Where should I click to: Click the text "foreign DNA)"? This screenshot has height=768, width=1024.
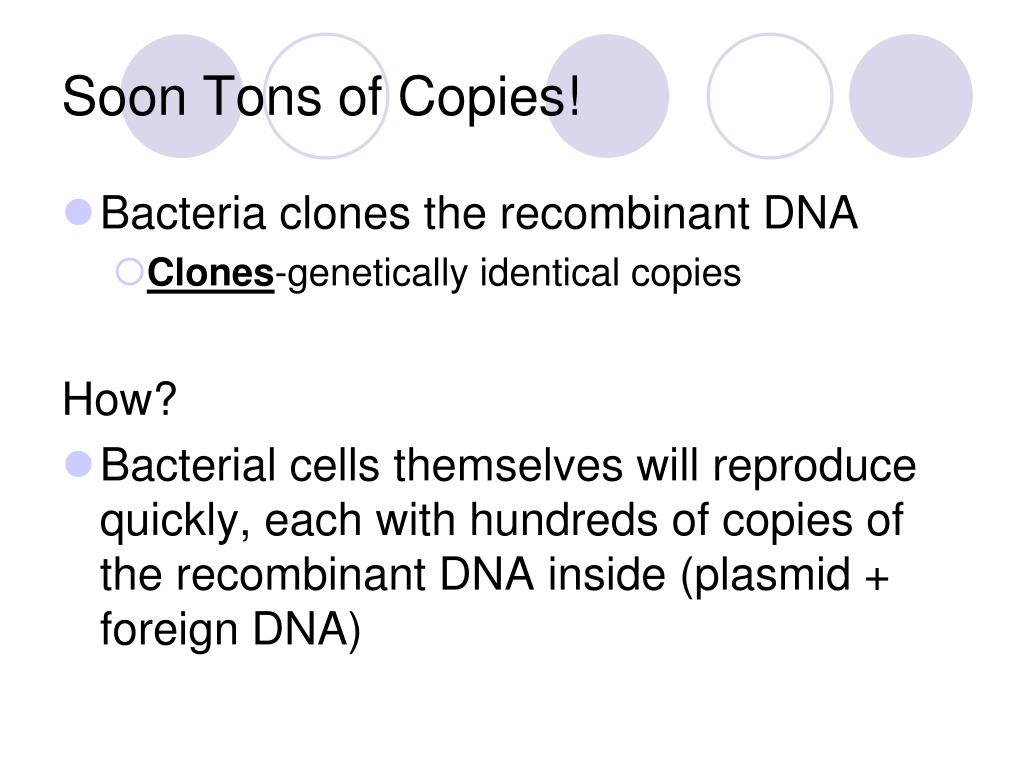(x=231, y=630)
